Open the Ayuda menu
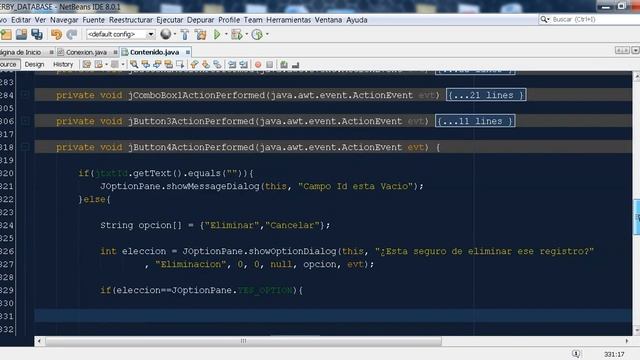The height and width of the screenshot is (360, 640). 357,20
